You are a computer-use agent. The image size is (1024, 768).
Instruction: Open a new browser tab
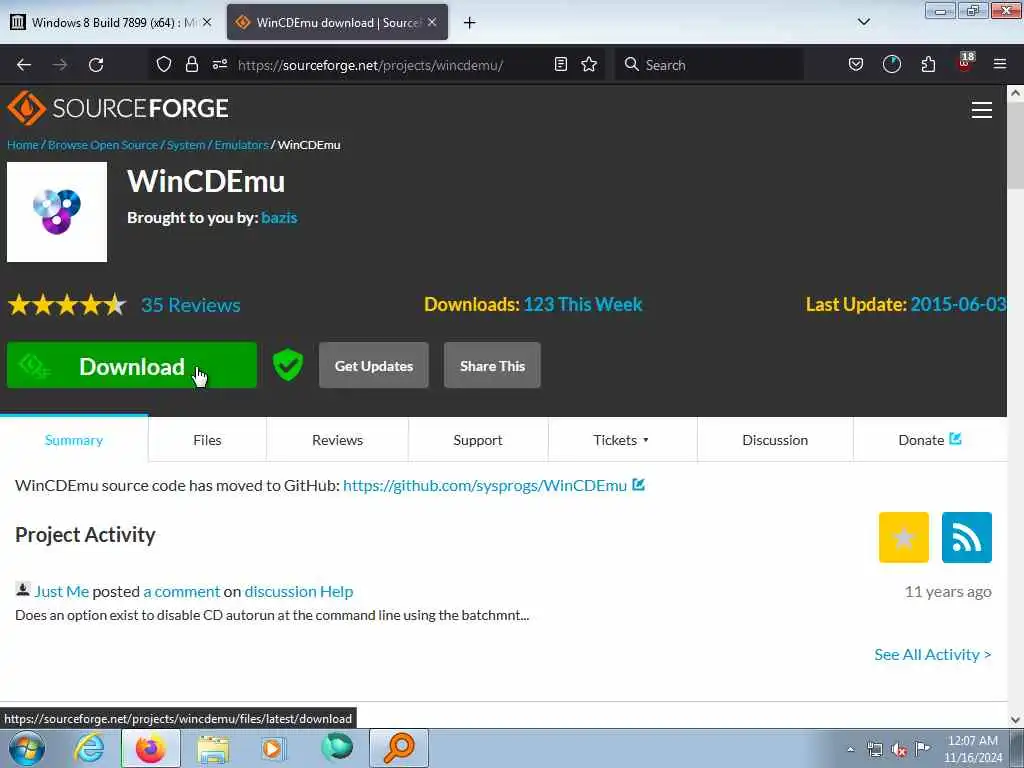[470, 23]
